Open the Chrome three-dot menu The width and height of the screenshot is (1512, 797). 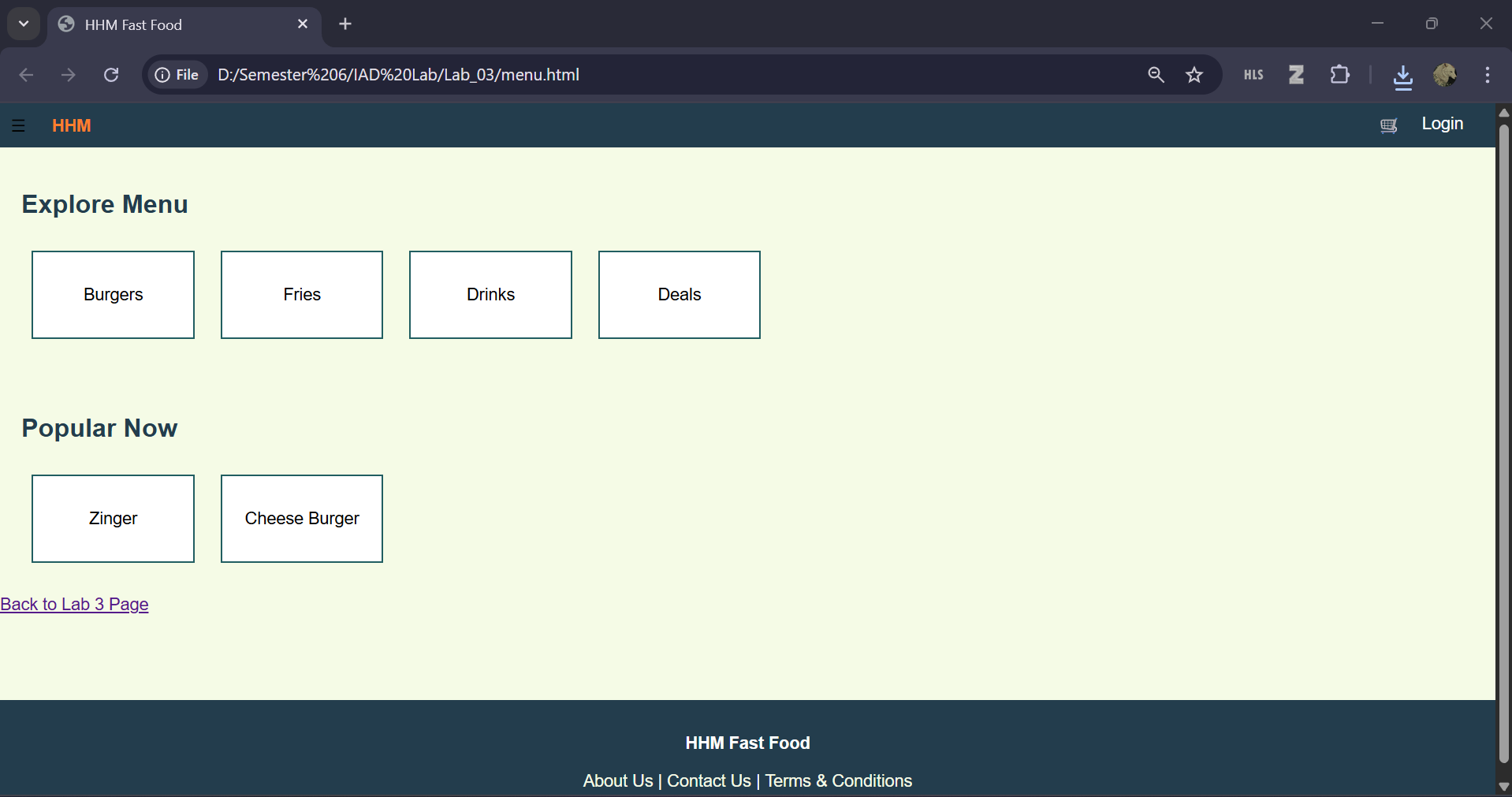coord(1488,75)
